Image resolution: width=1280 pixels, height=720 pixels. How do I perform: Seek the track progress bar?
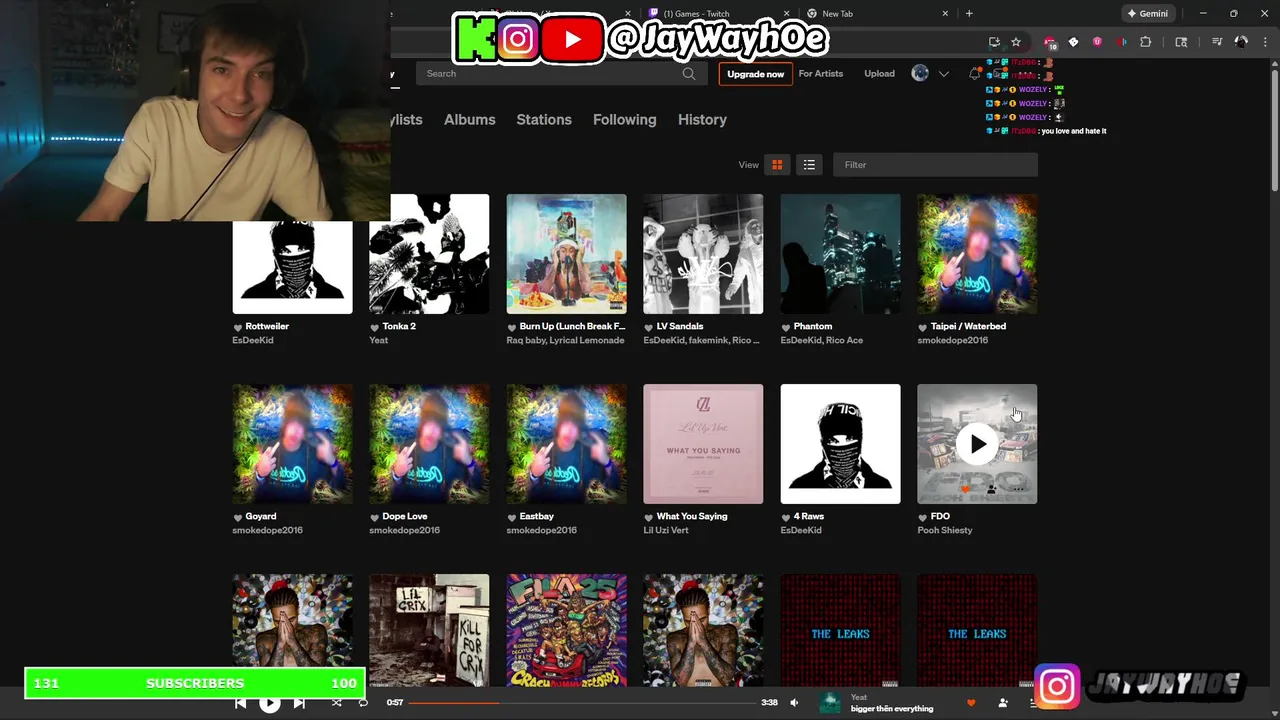click(581, 703)
